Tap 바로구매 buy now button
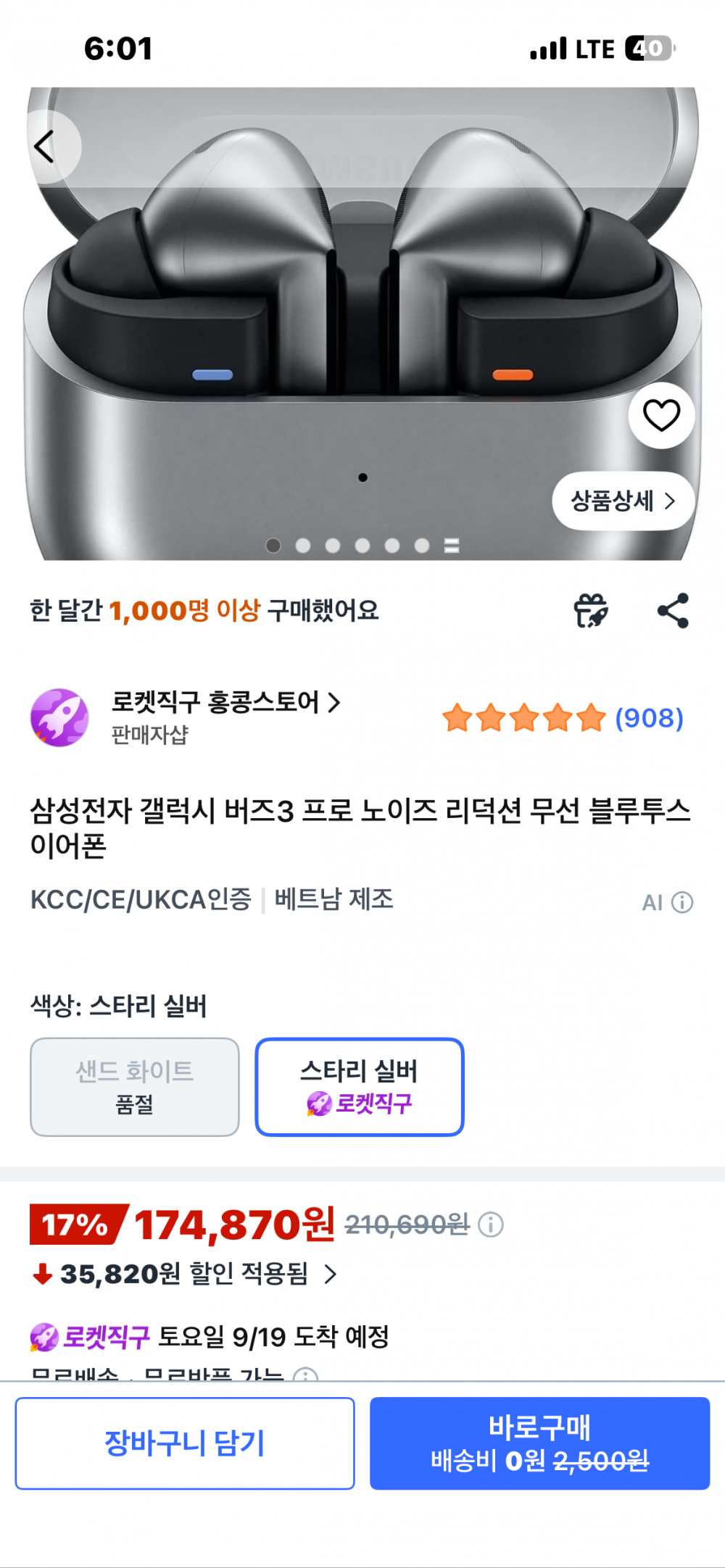The width and height of the screenshot is (725, 1568). coord(539,1443)
